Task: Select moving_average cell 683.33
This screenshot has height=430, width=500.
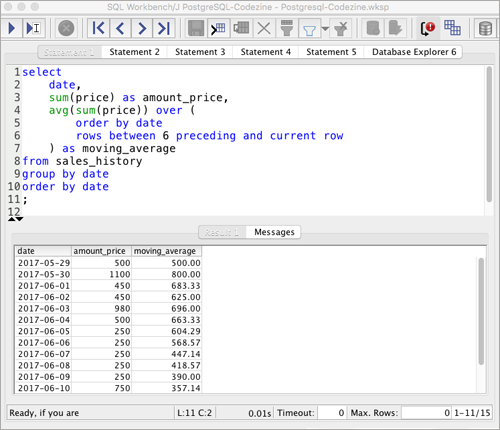Action: pos(167,286)
